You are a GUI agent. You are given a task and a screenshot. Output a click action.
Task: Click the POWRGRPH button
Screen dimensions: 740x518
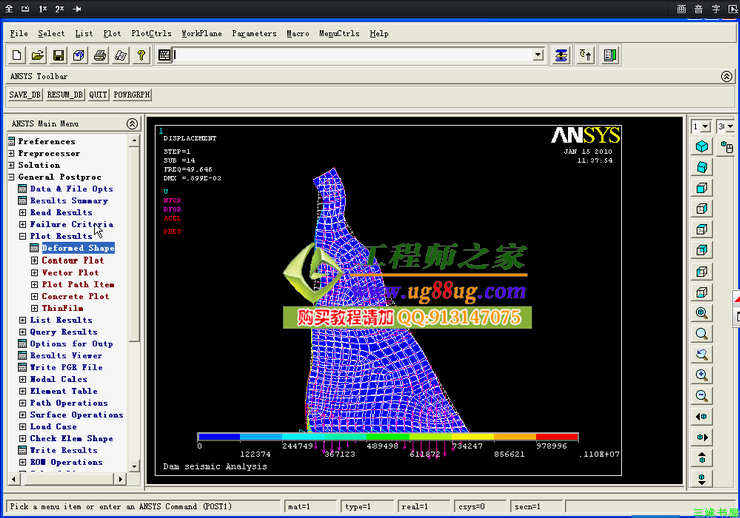tap(132, 95)
